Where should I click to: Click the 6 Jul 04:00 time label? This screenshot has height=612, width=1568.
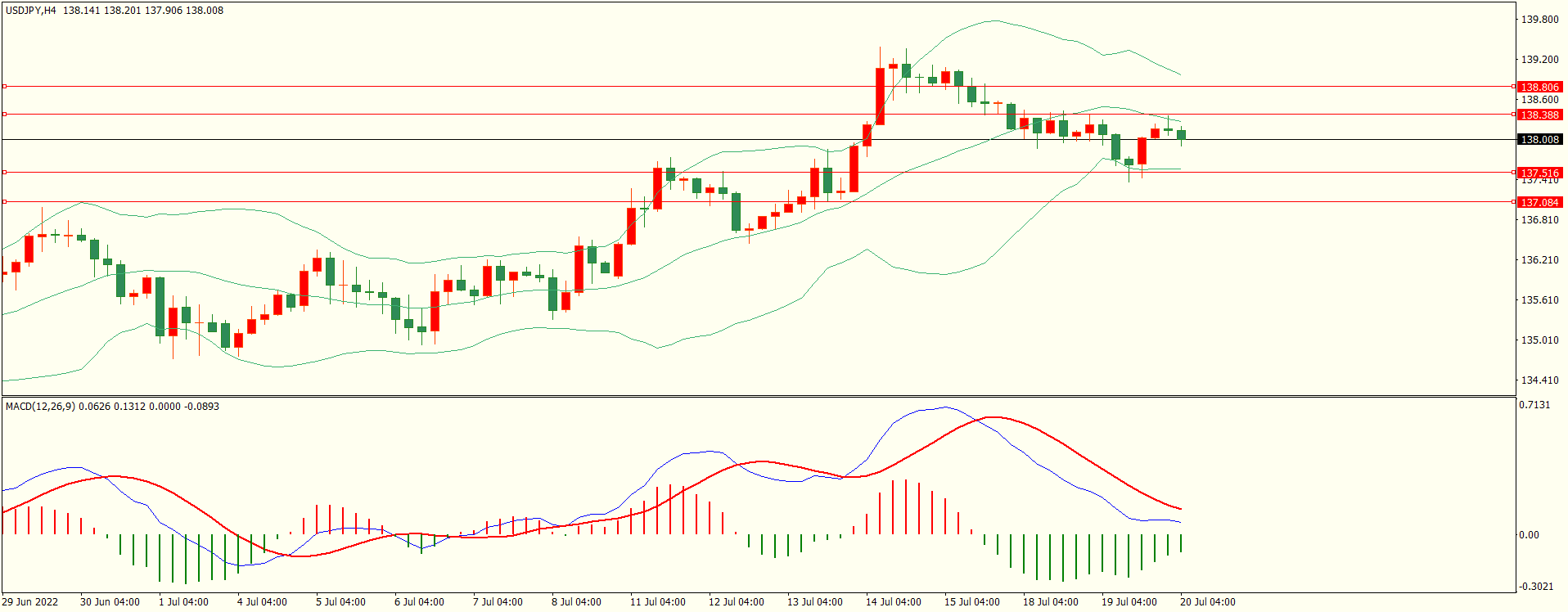419,602
